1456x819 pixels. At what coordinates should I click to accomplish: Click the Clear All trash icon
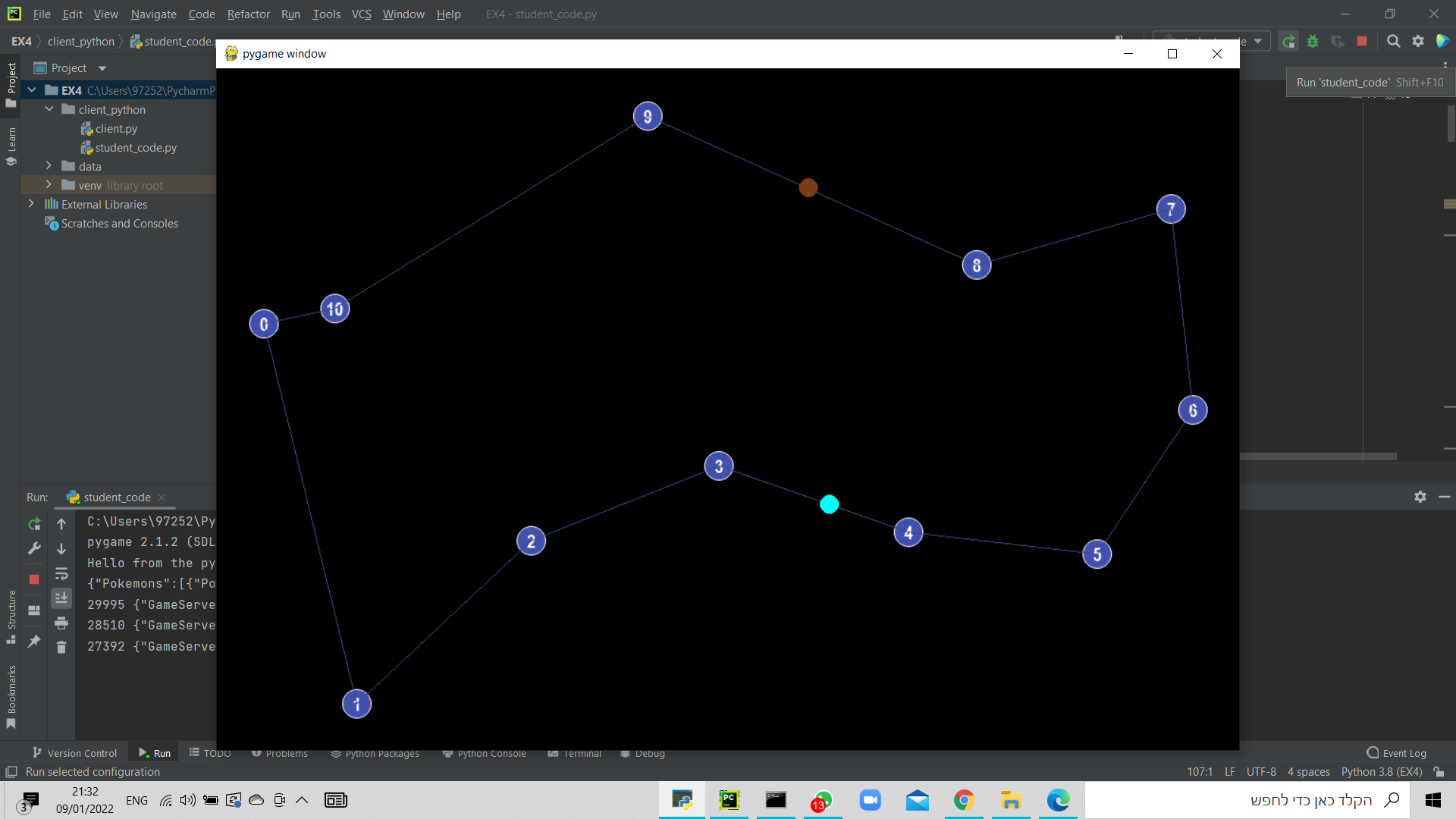(x=61, y=647)
